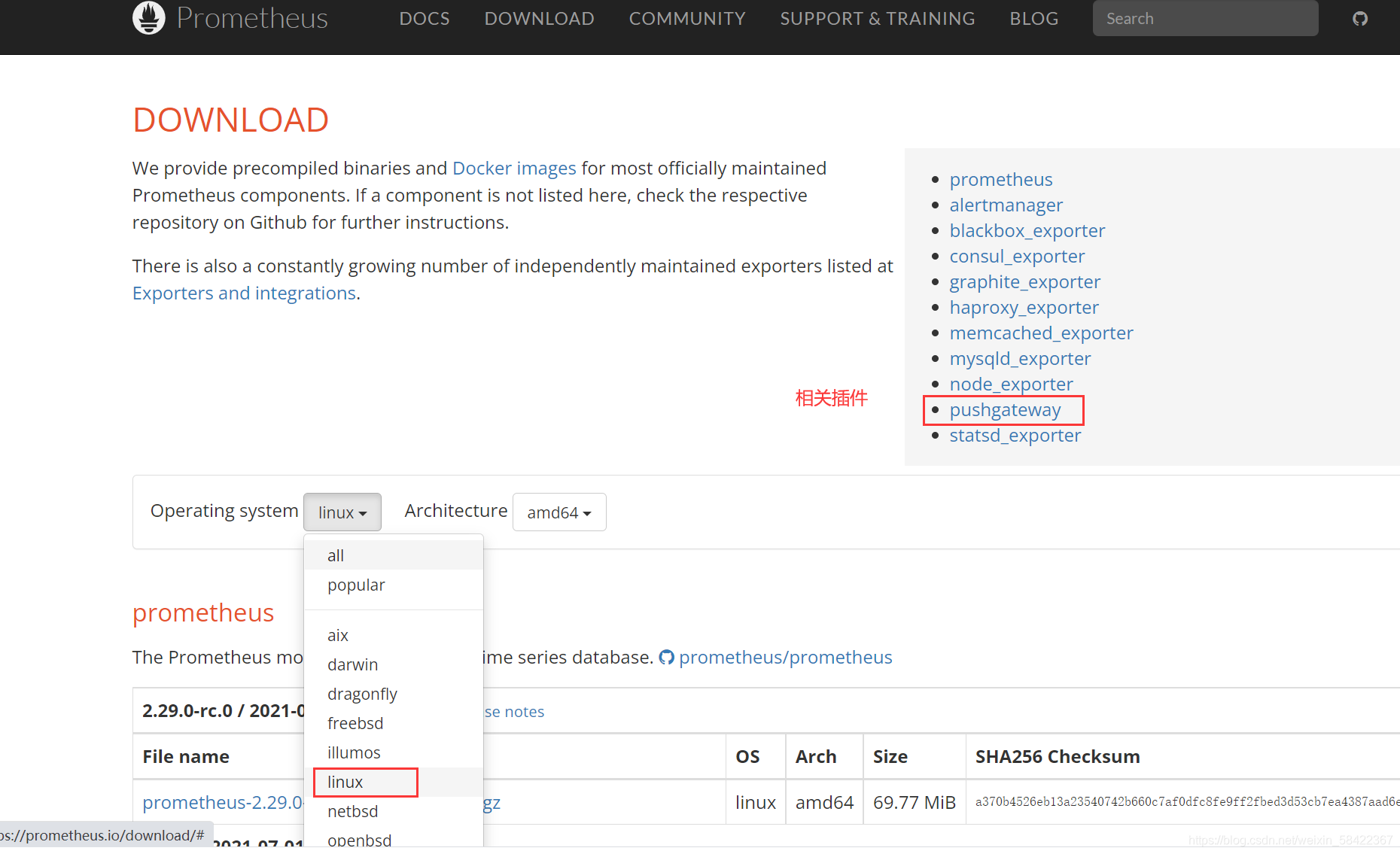Download prometheus-2.29.0 tar.gz file link
This screenshot has height=854, width=1400.
click(223, 803)
